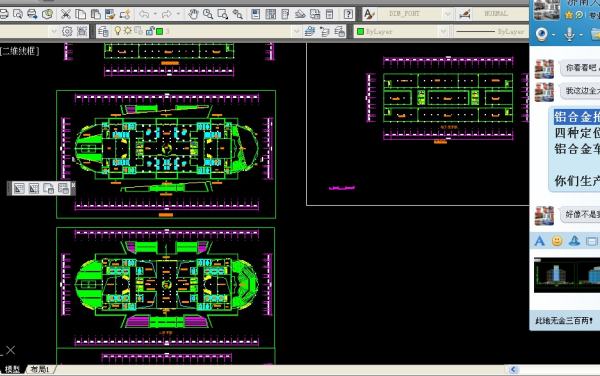Switch to the 布局1 layout tab

[x=40, y=369]
